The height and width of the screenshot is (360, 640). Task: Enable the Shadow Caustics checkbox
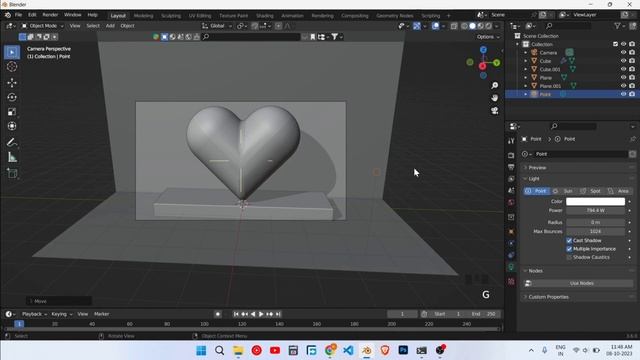coord(569,258)
